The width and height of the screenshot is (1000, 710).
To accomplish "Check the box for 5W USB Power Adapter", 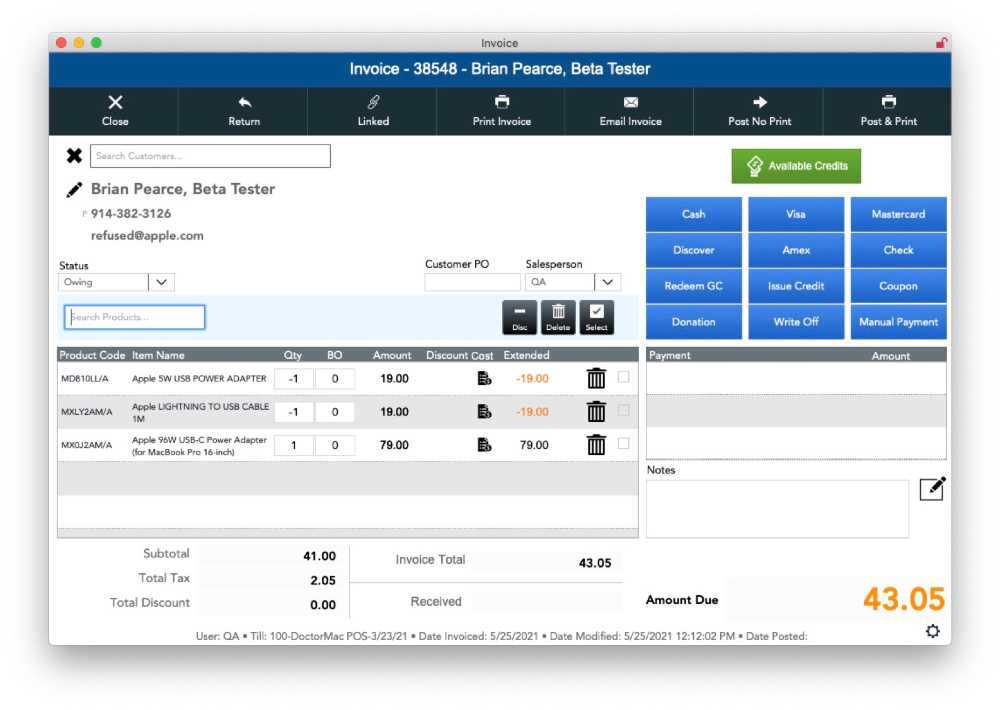I will 624,378.
